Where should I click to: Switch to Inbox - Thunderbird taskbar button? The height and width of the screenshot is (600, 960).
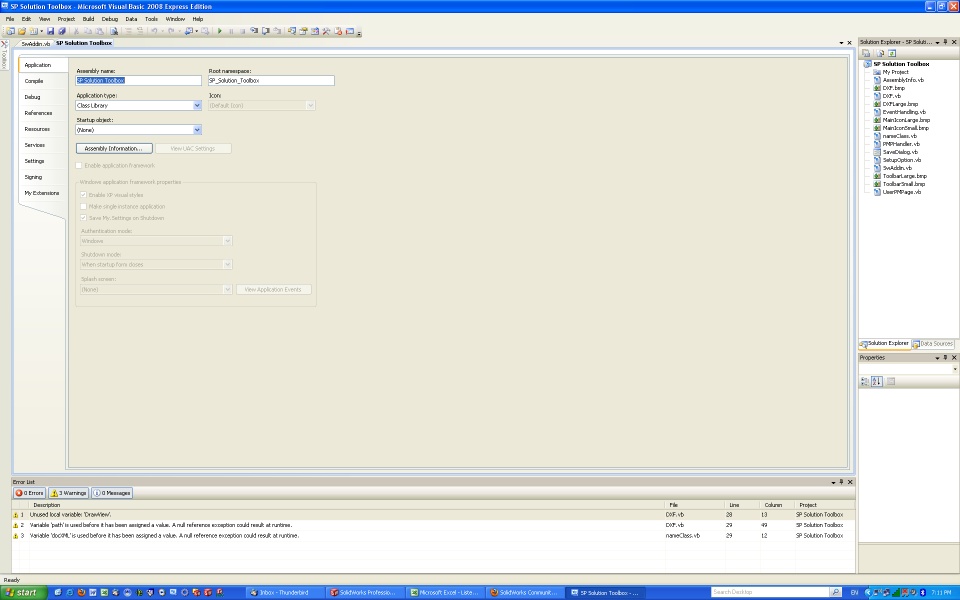pos(285,592)
